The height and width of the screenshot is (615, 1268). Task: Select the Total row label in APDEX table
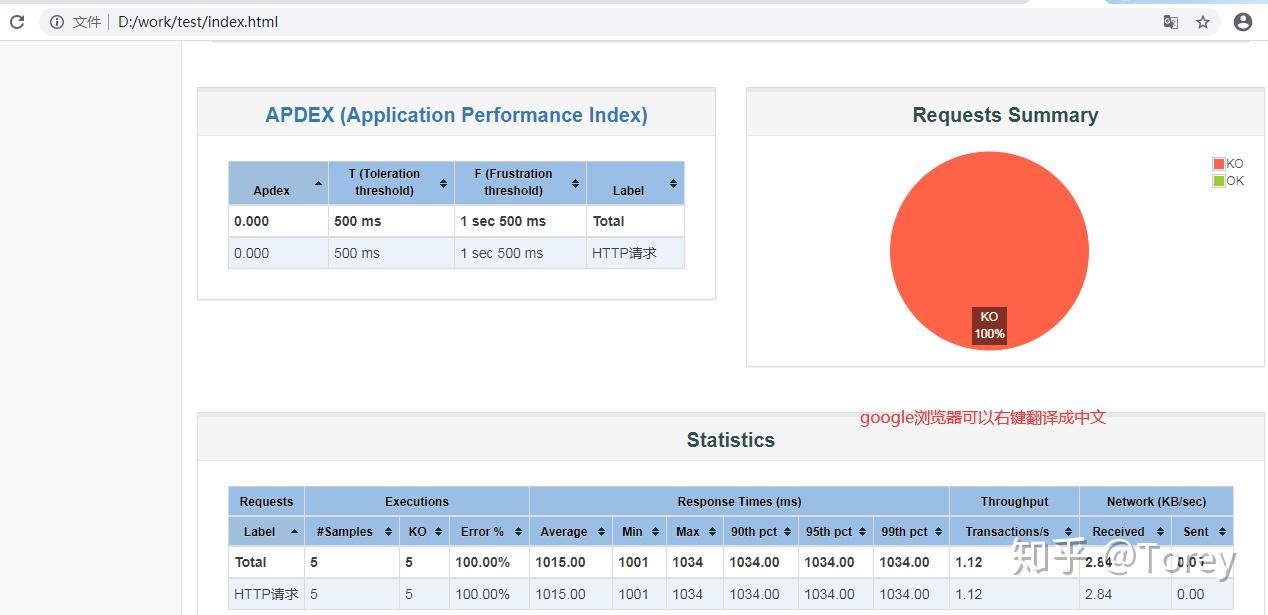[608, 221]
